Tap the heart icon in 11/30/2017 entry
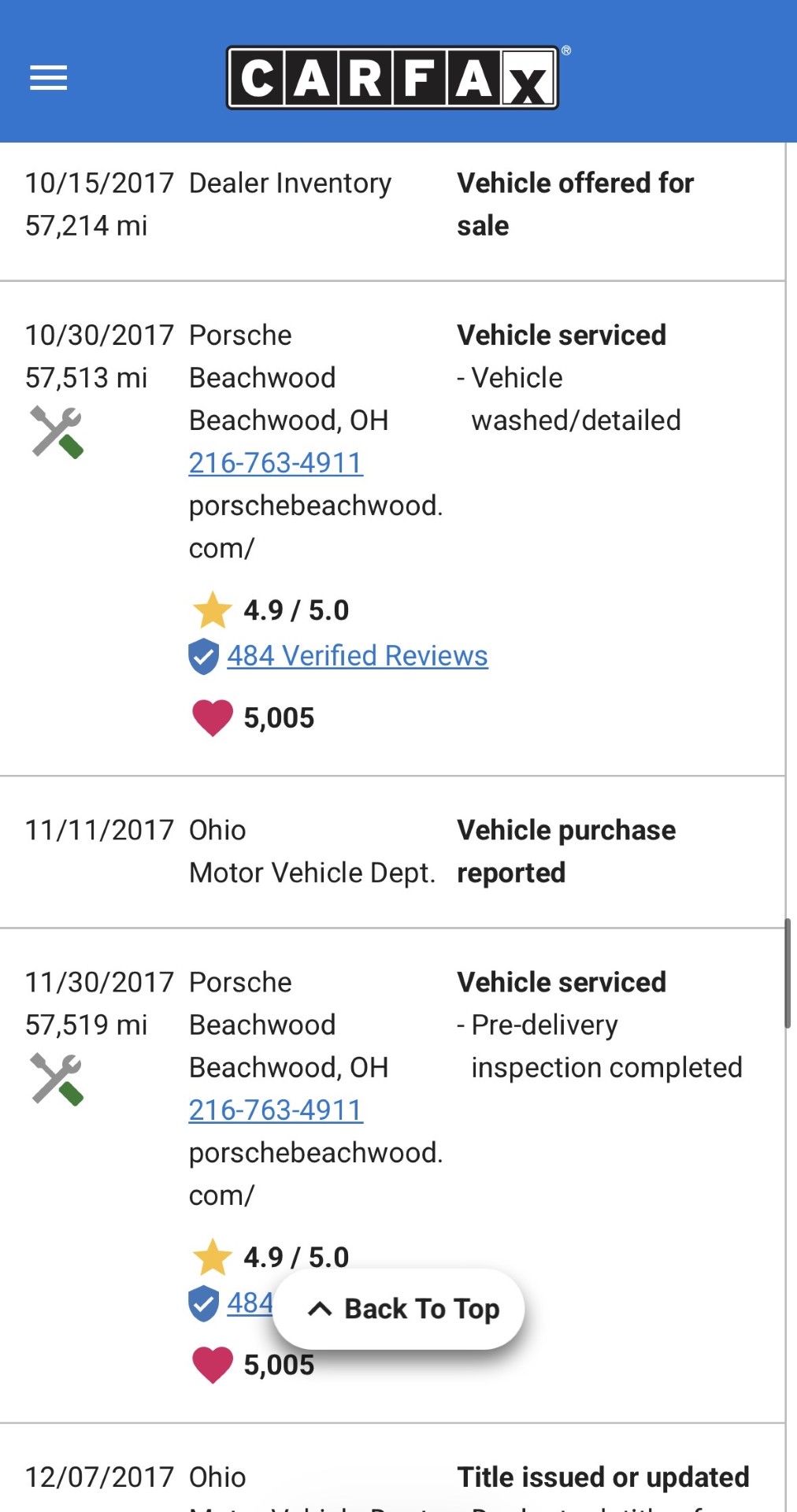This screenshot has height=1512, width=797. tap(212, 1365)
